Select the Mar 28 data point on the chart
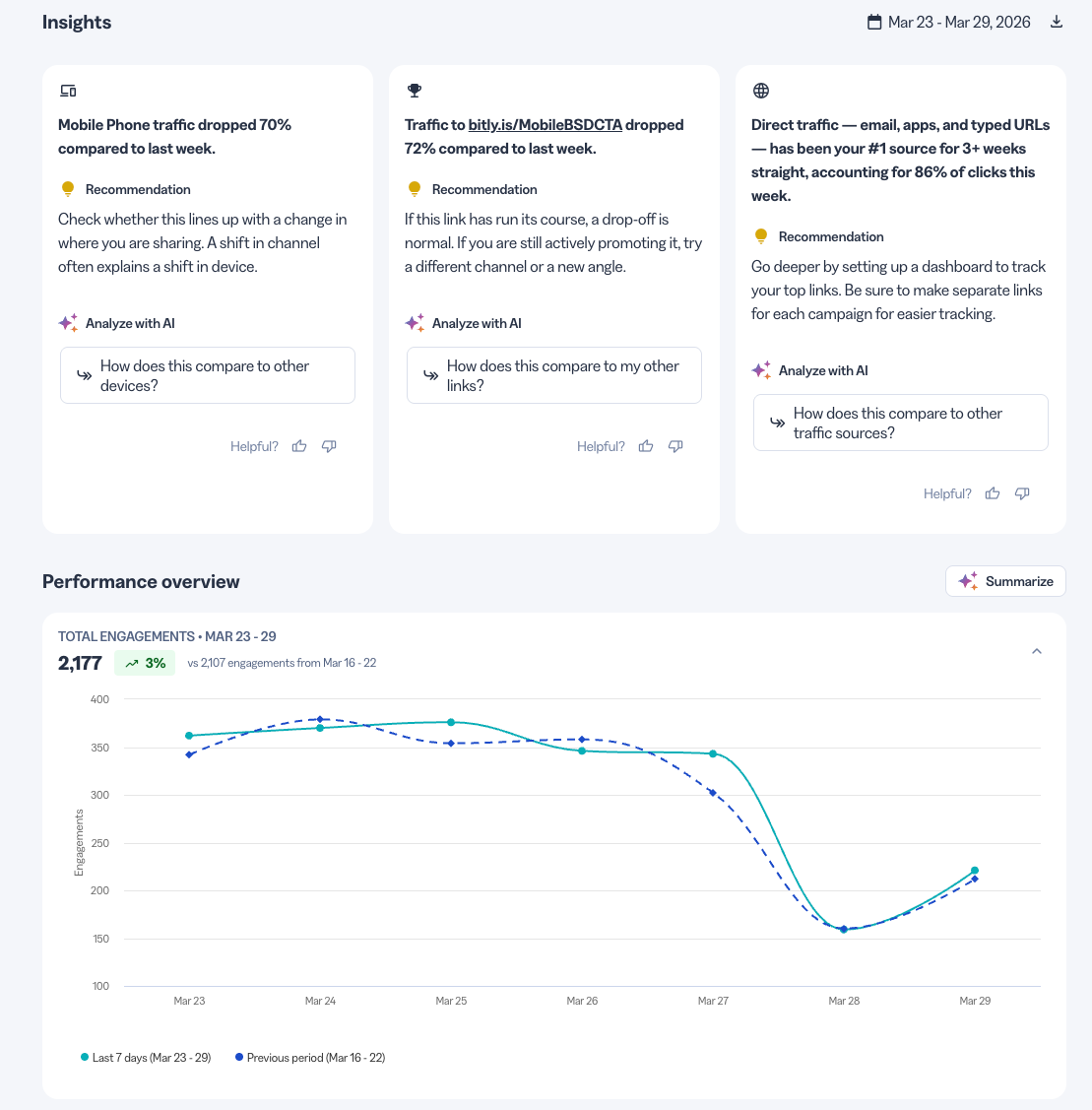The width and height of the screenshot is (1092, 1110). click(x=844, y=930)
